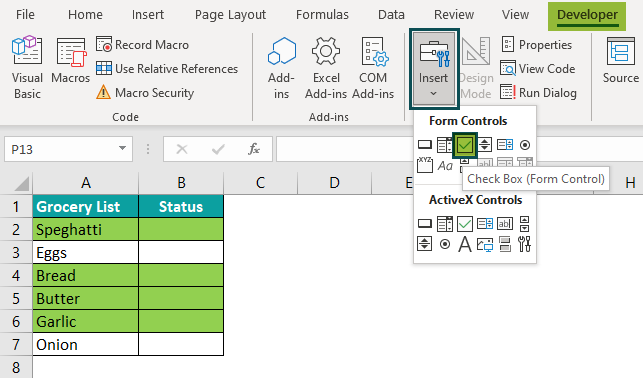643x378 pixels.
Task: Select the Button form control
Action: pyautogui.click(x=425, y=145)
